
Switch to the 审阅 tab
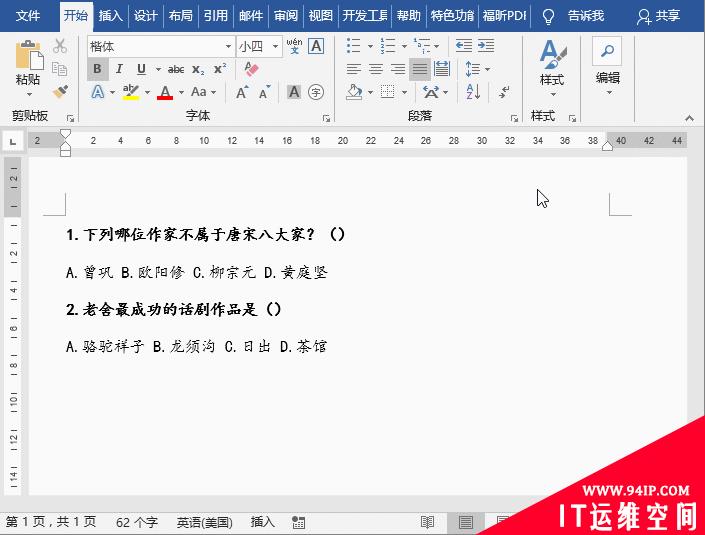(286, 16)
